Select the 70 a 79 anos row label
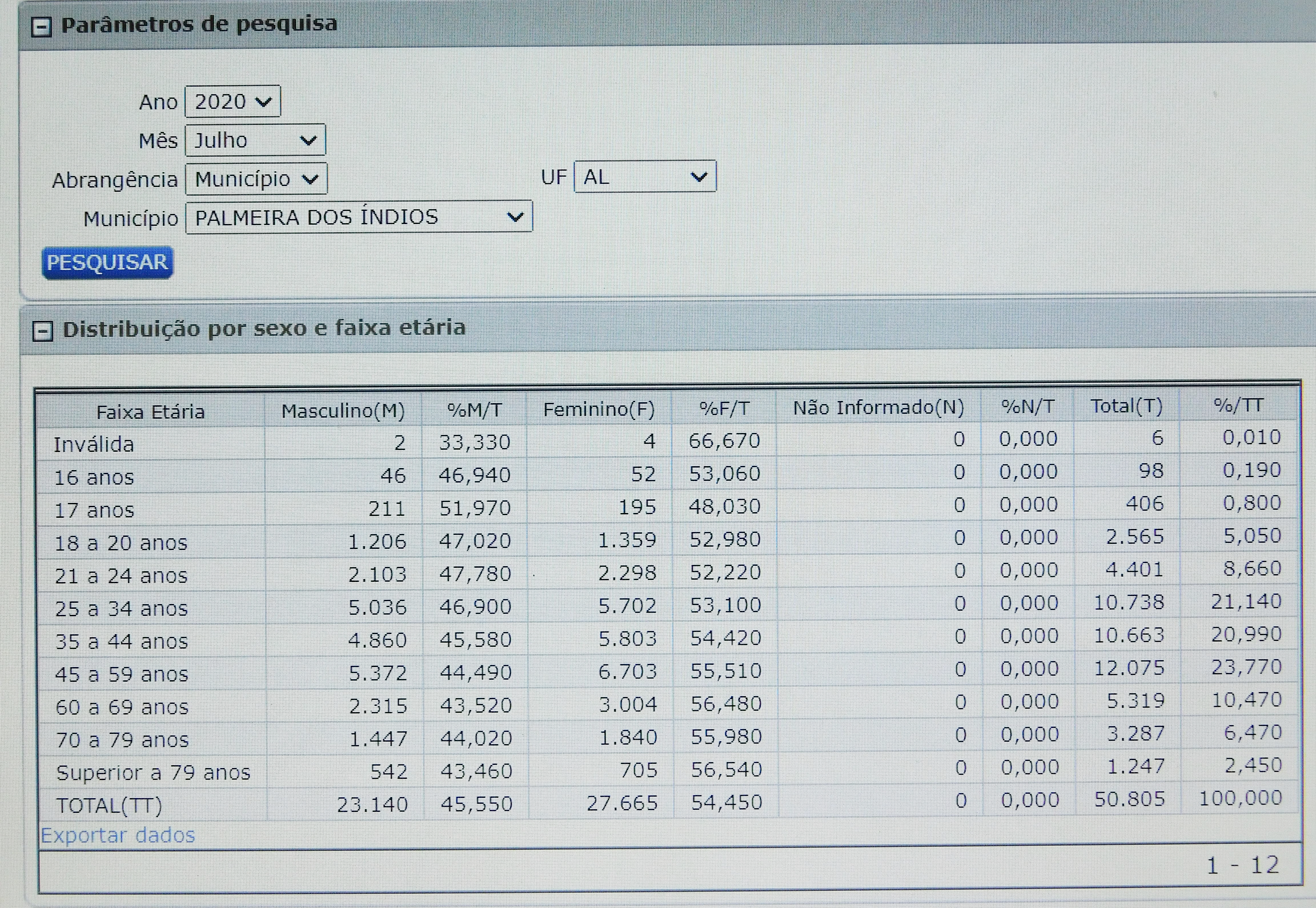 [x=122, y=740]
